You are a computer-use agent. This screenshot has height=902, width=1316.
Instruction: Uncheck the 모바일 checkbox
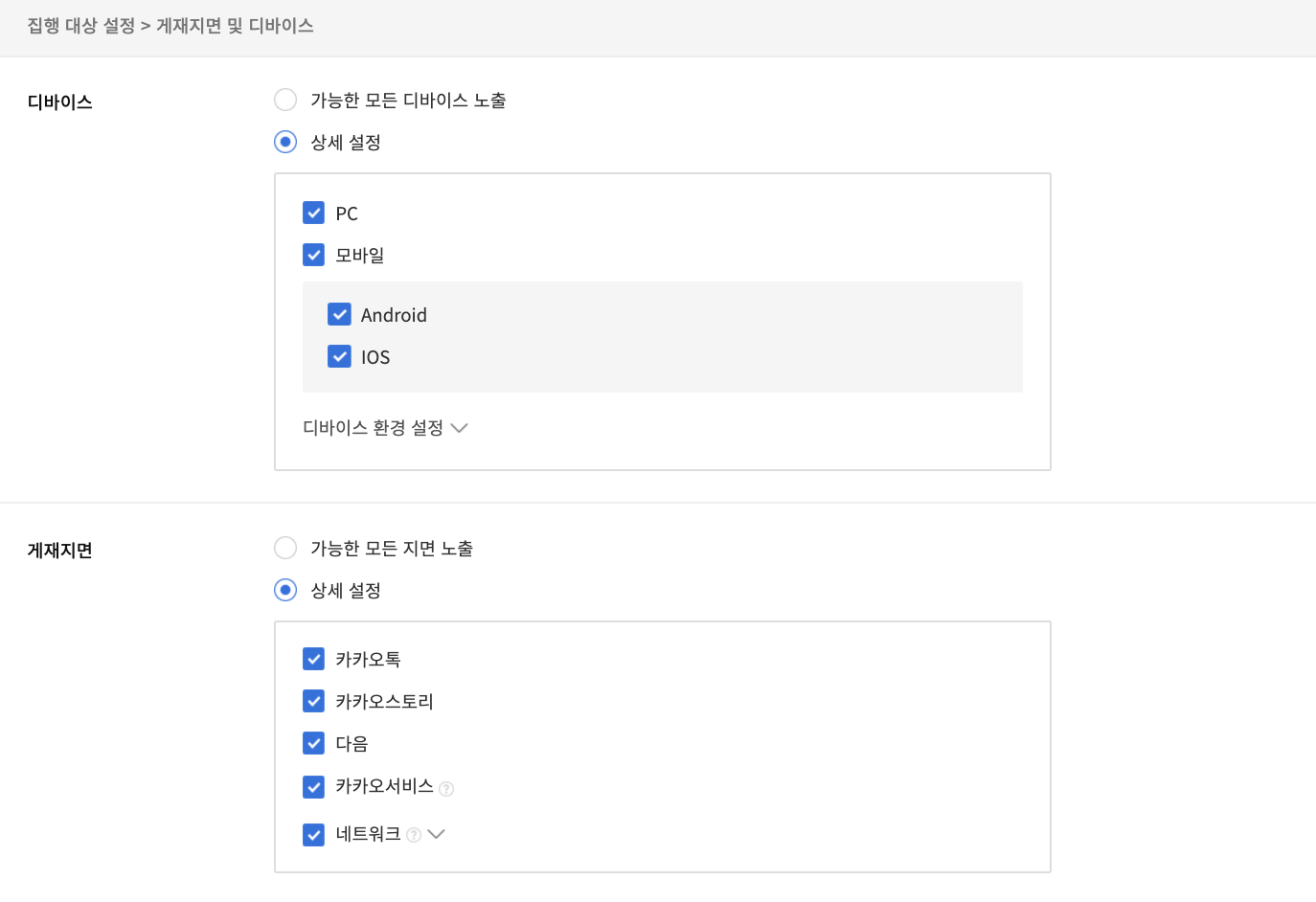[313, 255]
